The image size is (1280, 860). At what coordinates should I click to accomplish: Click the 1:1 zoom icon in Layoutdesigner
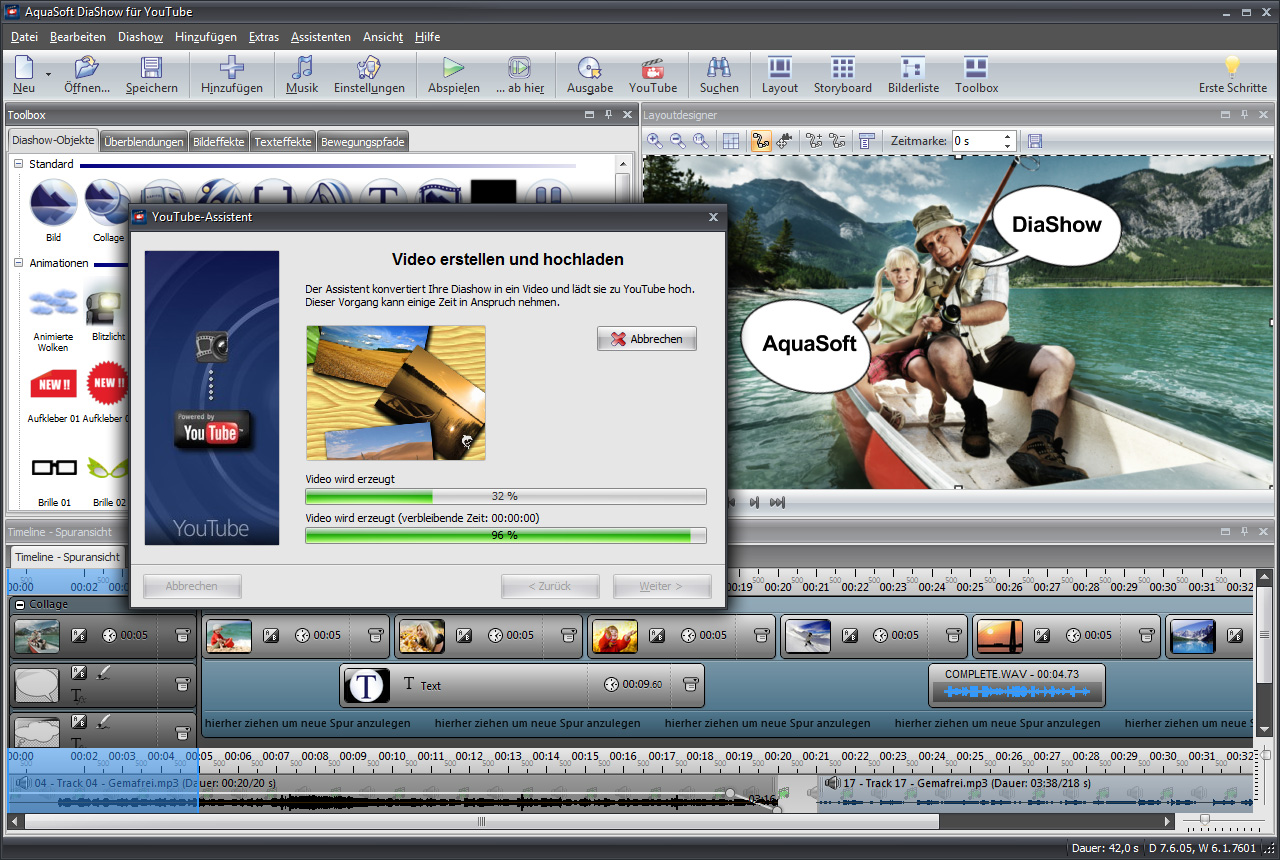[x=701, y=141]
